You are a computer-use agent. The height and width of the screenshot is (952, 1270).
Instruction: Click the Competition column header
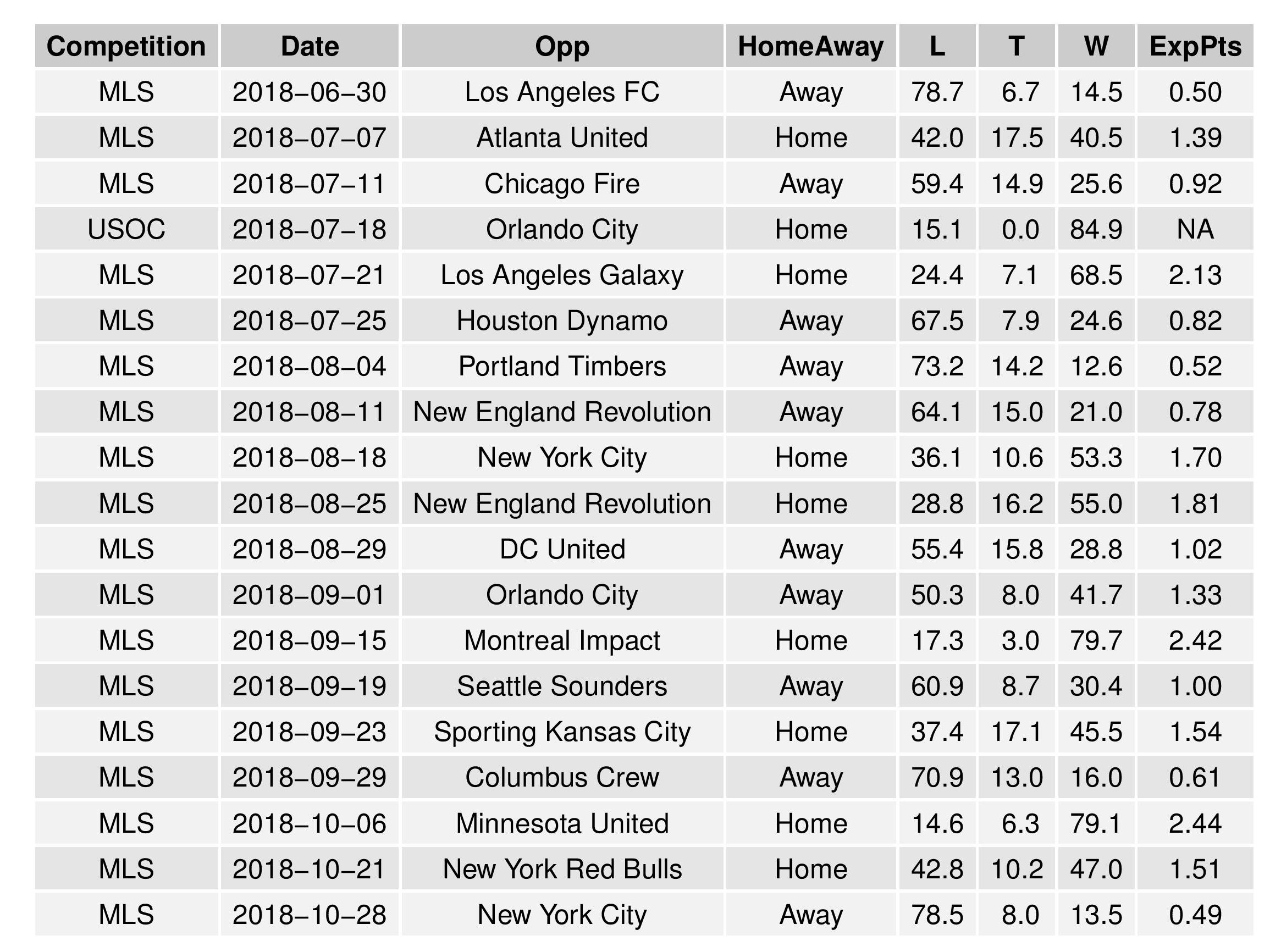(x=126, y=46)
